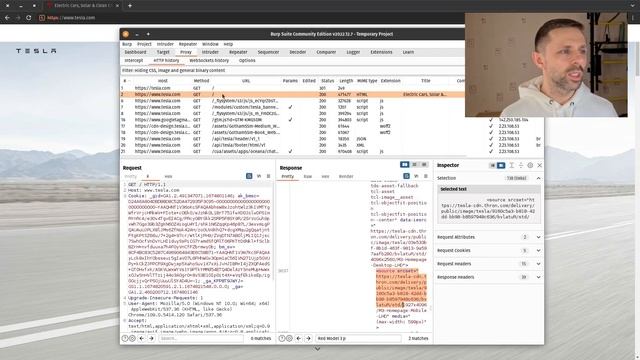Show Request in Hex view
Viewport: 640px width, 360px height.
(168, 176)
